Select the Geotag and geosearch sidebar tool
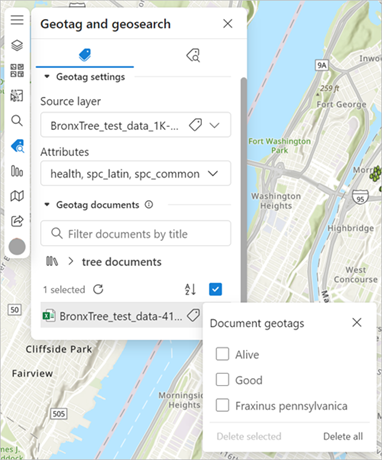Image resolution: width=382 pixels, height=460 pixels. tap(17, 146)
